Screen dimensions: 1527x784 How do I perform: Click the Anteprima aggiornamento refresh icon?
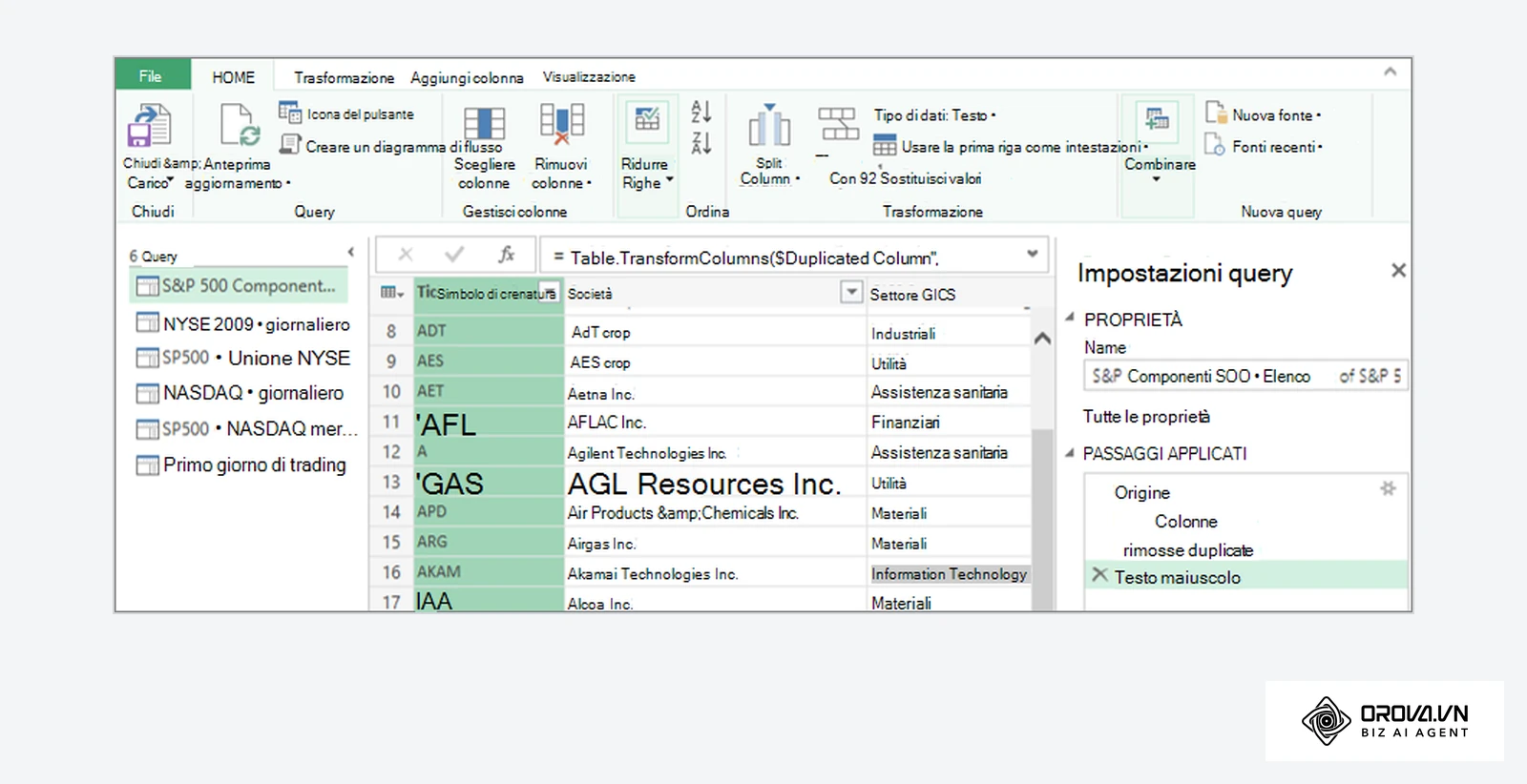(x=240, y=126)
